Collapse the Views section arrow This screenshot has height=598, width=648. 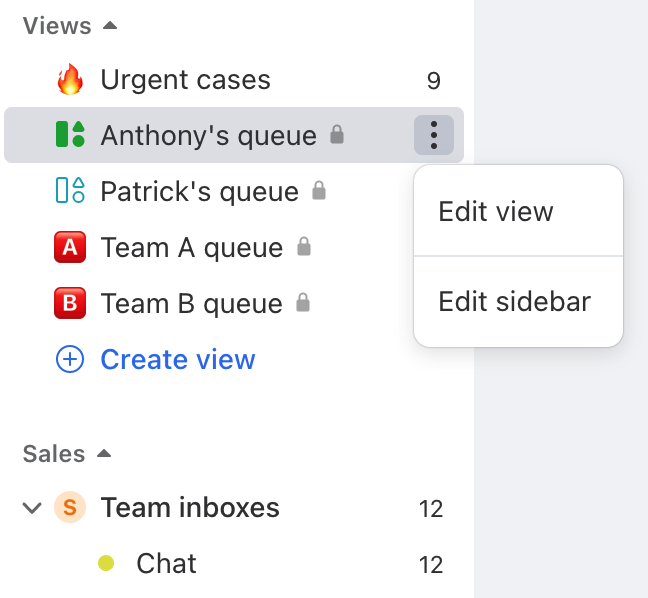(110, 26)
